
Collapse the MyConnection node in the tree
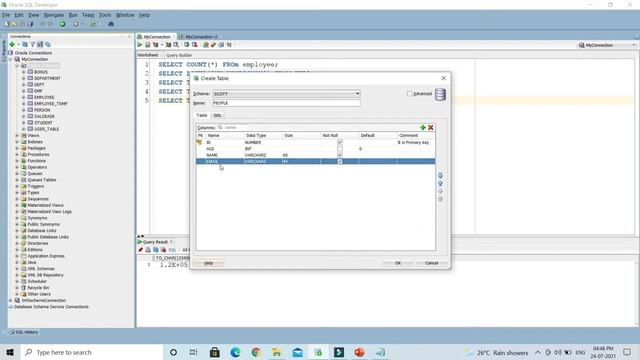coord(11,59)
